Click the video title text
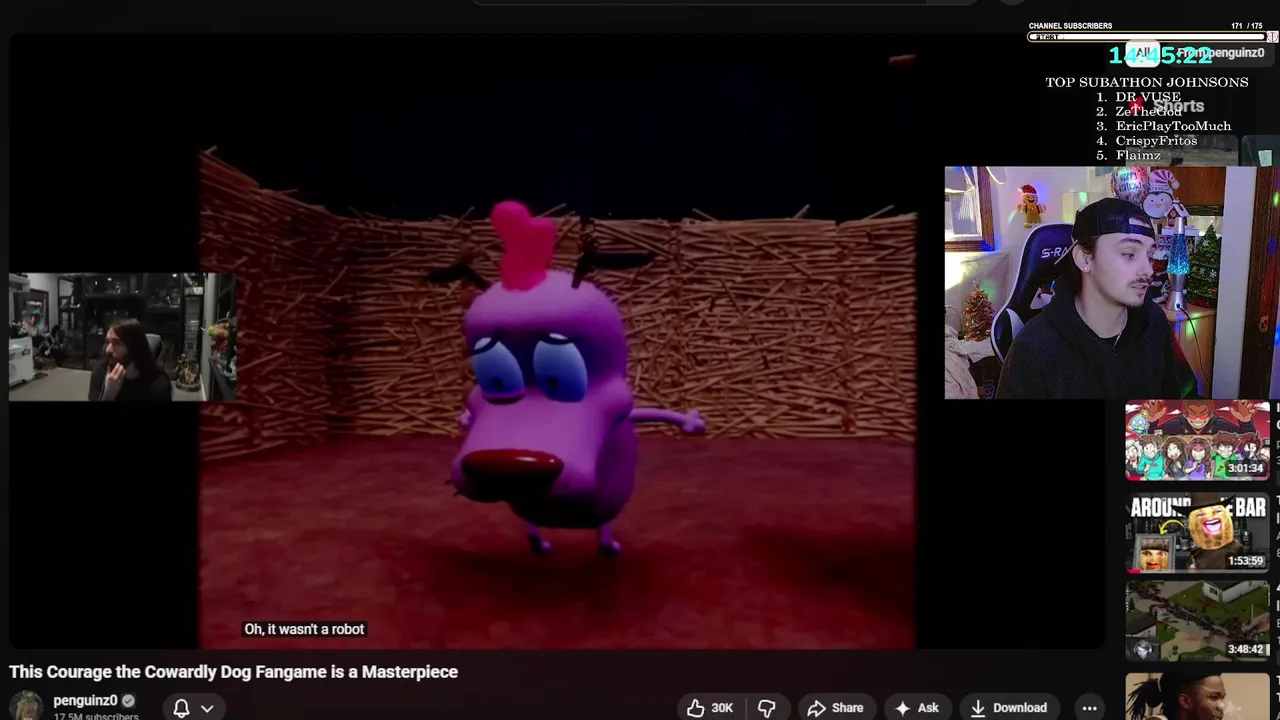1280x720 pixels. (x=234, y=672)
